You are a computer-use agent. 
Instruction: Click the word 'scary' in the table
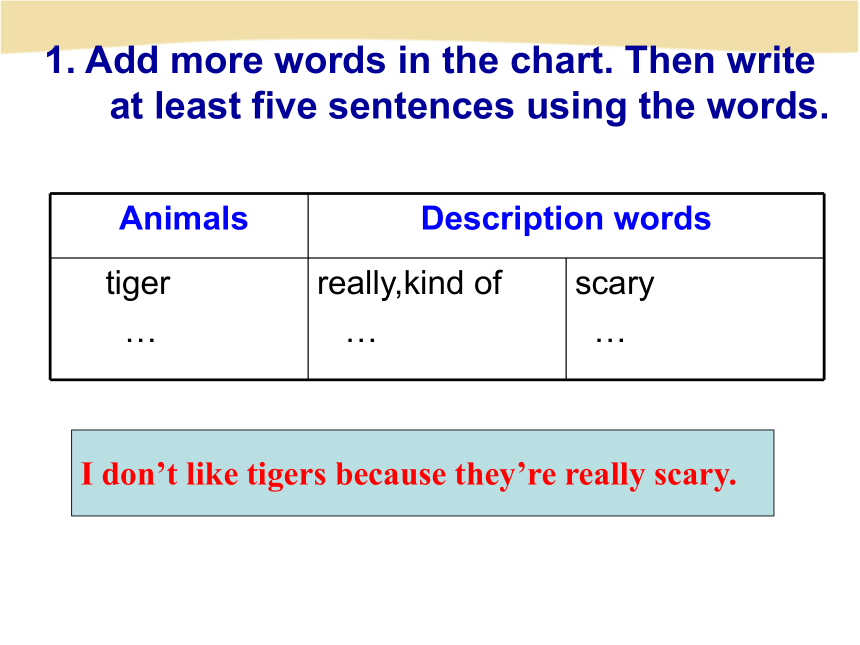614,285
